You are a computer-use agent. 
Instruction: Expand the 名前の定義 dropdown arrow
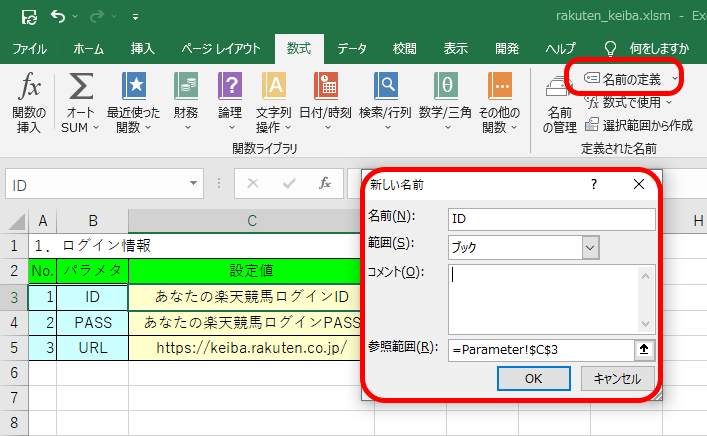[675, 79]
